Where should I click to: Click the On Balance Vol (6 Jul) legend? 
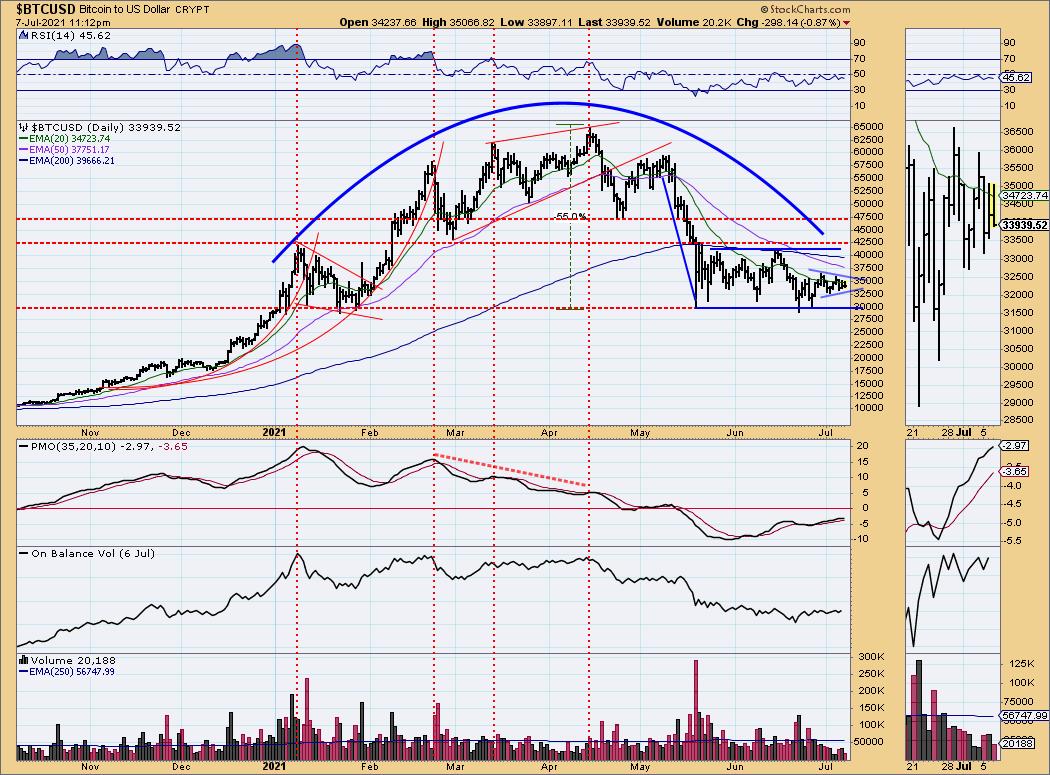[x=87, y=553]
